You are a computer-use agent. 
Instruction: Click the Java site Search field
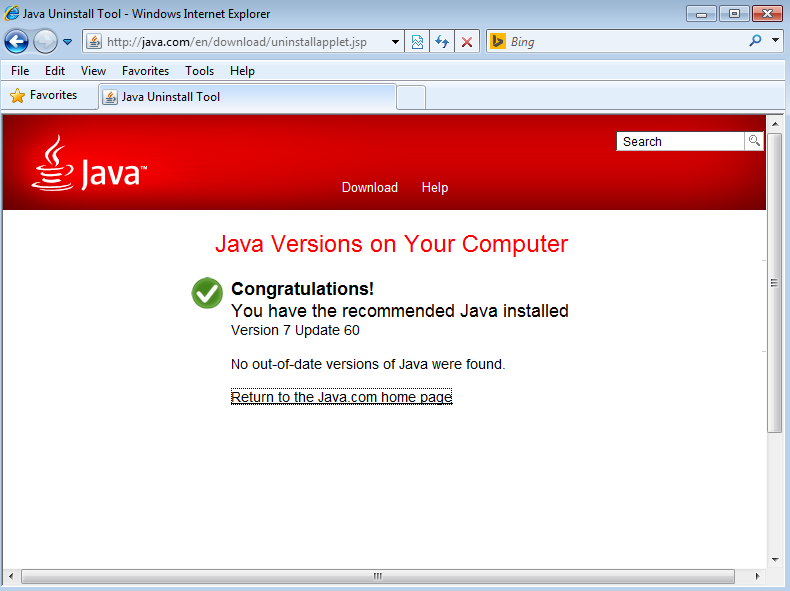tap(680, 142)
